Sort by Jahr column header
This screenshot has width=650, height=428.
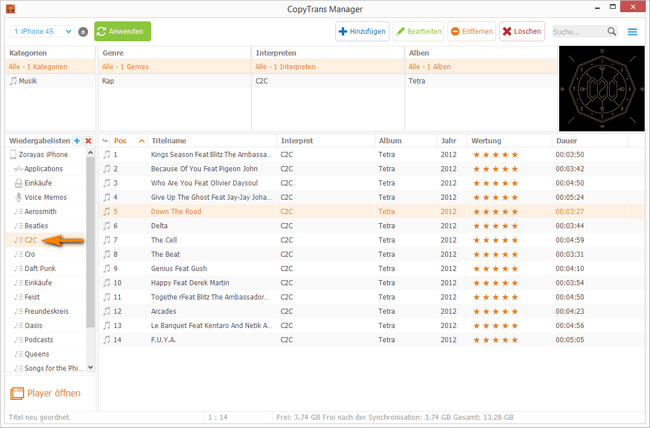(452, 141)
